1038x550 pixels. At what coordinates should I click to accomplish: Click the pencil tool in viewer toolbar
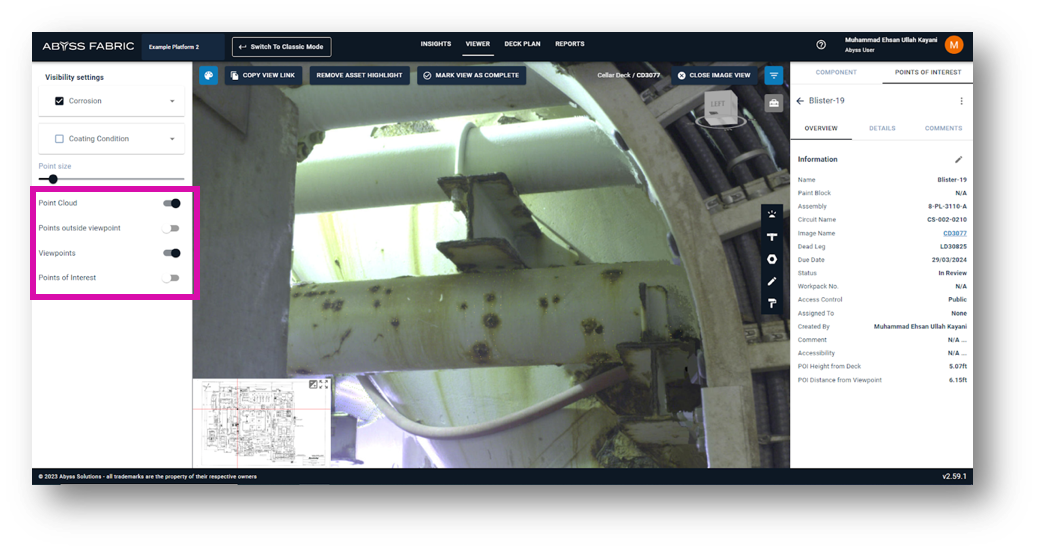(772, 281)
